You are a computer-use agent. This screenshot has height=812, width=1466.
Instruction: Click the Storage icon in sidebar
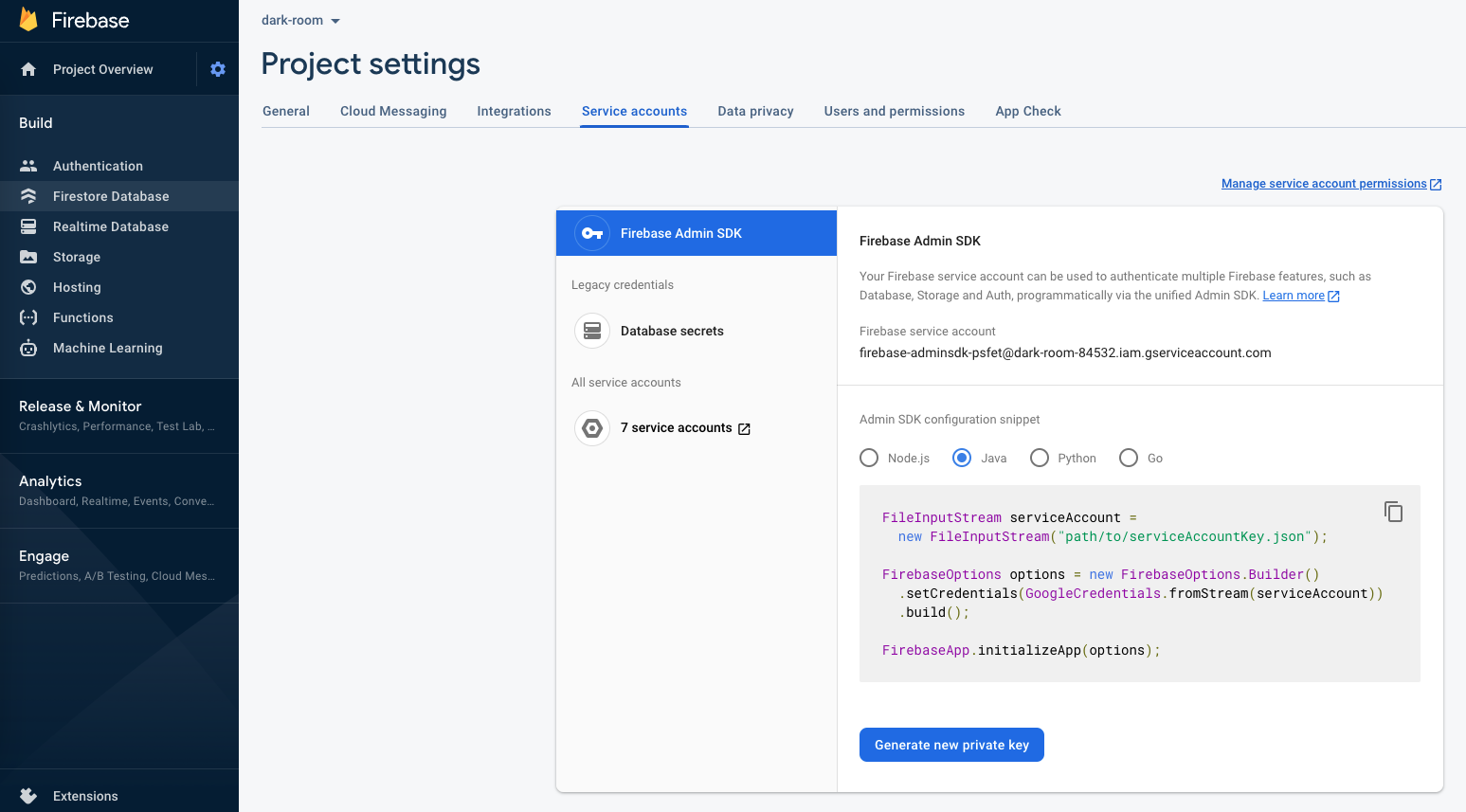point(28,257)
